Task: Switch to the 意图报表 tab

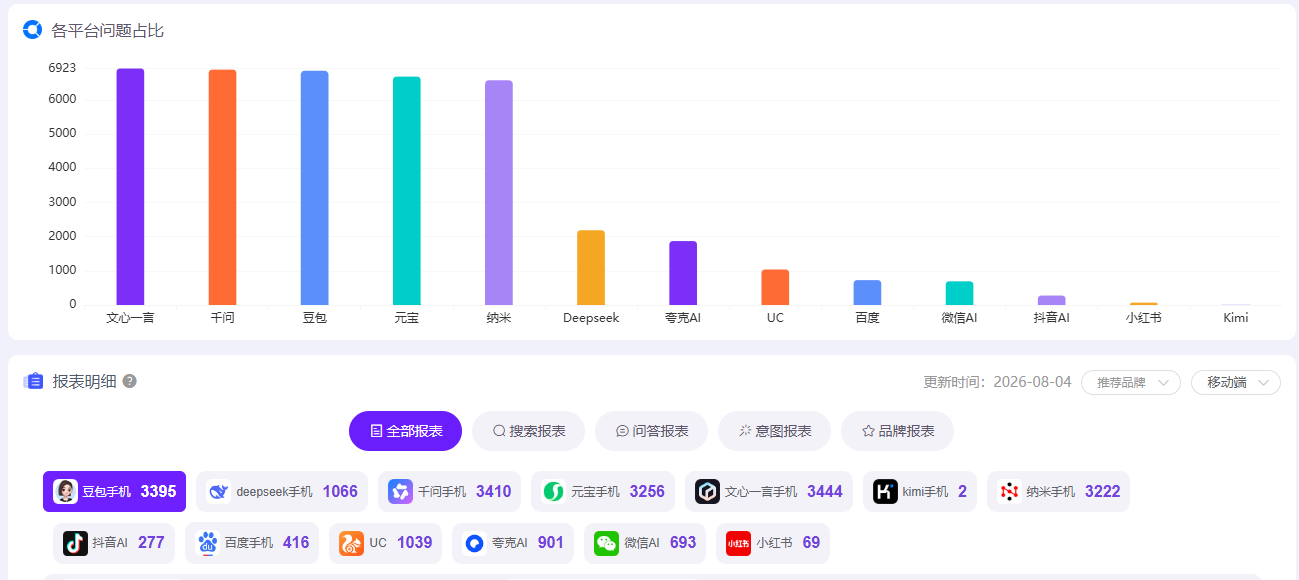Action: pos(774,431)
